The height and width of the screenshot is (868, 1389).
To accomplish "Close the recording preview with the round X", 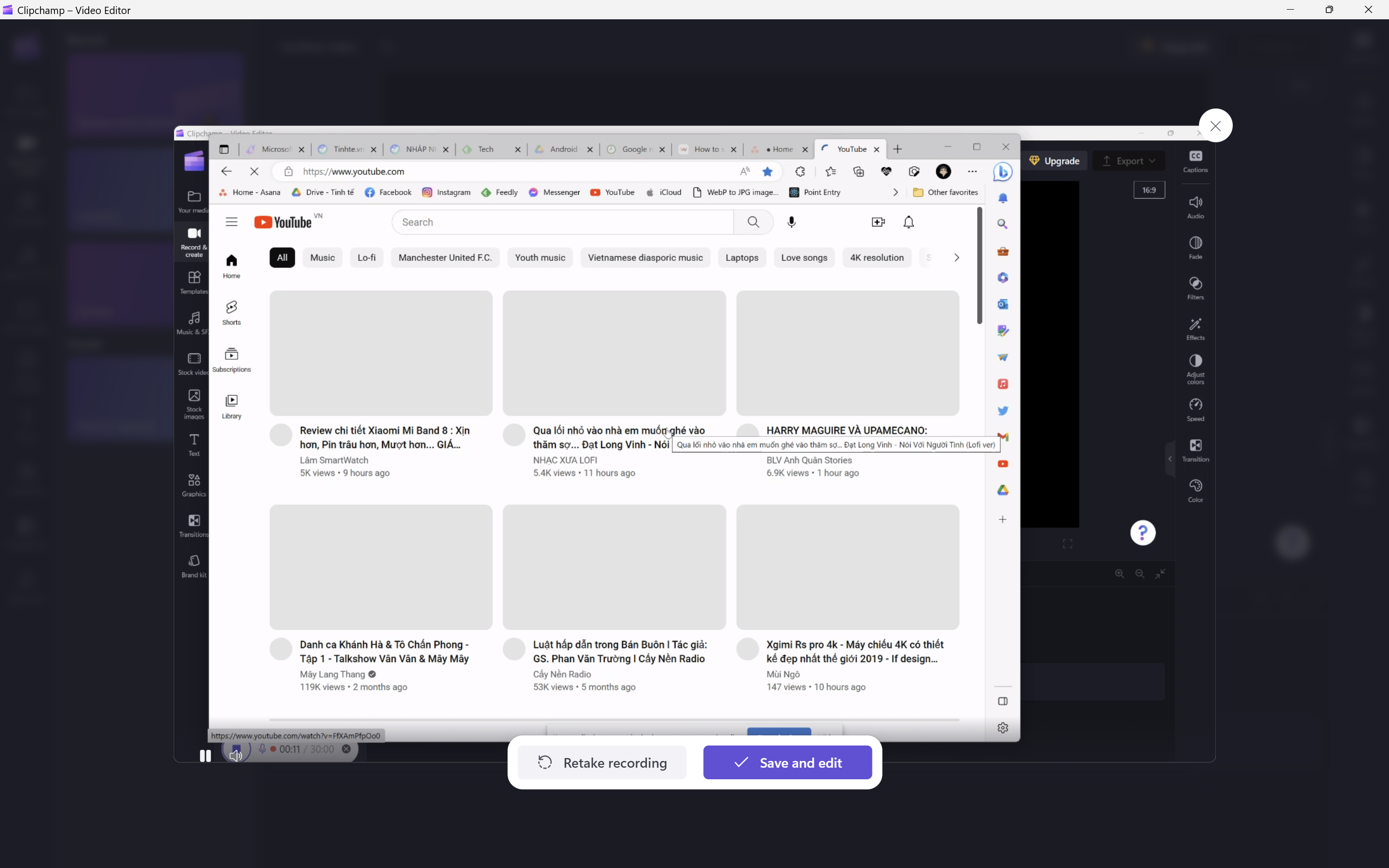I will (1215, 126).
